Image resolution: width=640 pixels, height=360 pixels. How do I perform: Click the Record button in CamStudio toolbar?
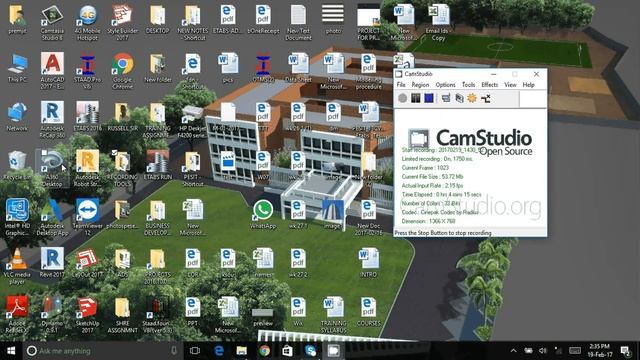tap(402, 98)
